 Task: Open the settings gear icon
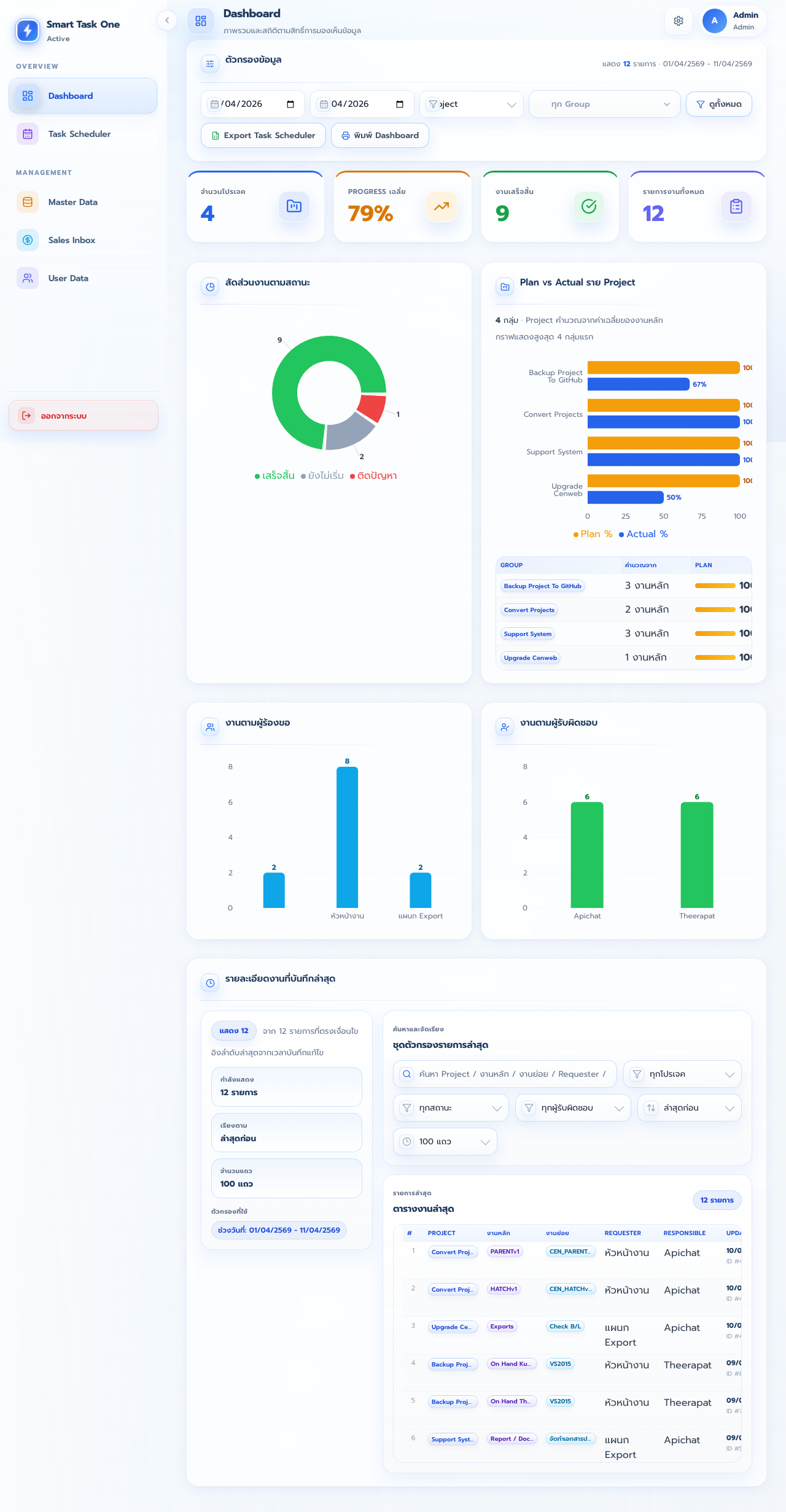(x=679, y=21)
